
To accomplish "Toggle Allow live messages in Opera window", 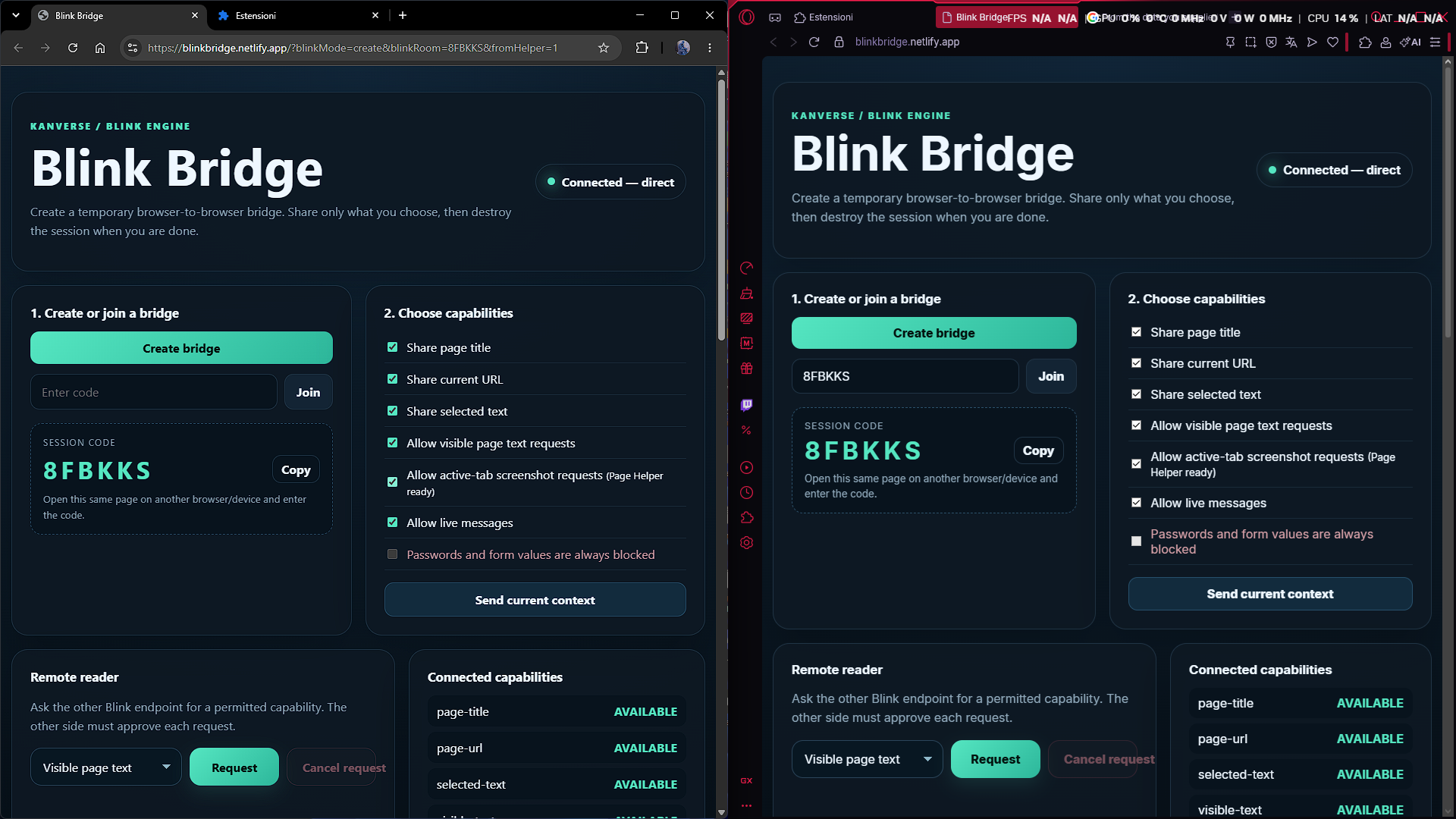I will [1136, 503].
